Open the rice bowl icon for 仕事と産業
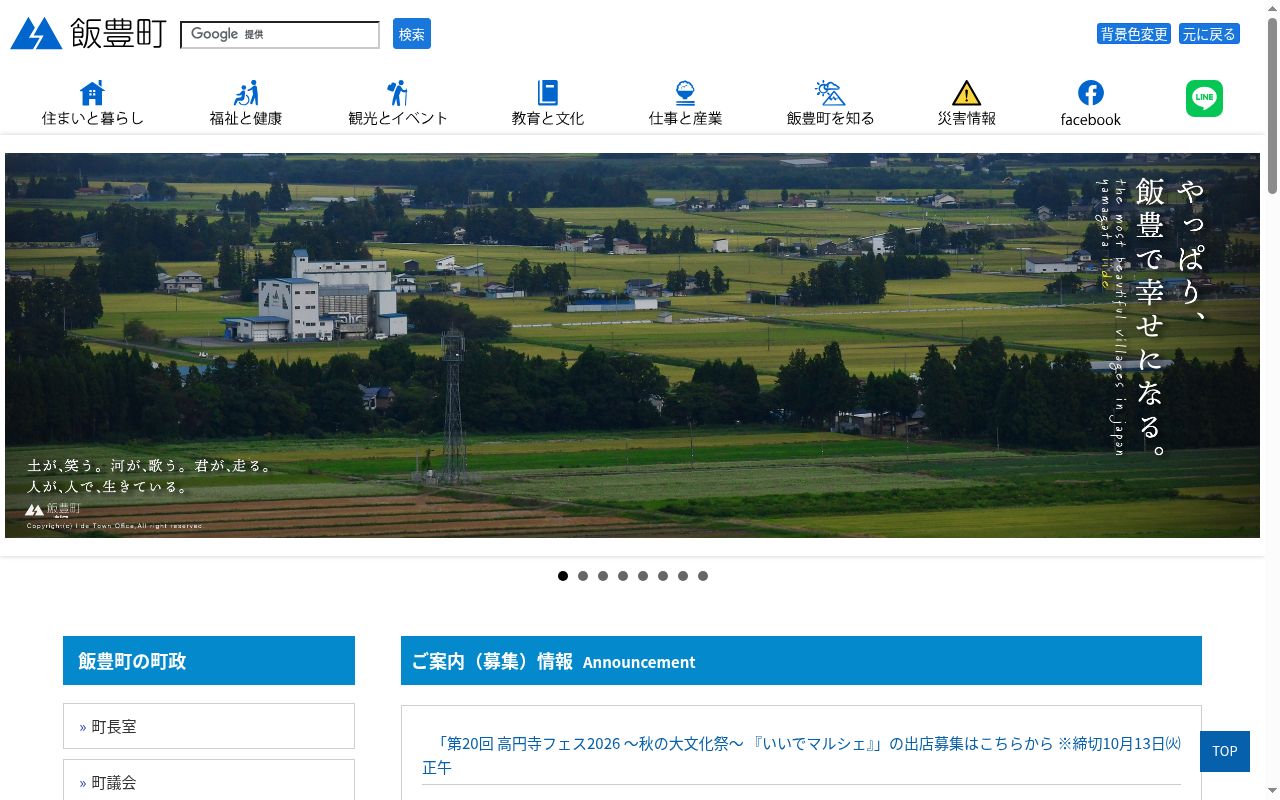This screenshot has width=1280, height=800. click(x=685, y=93)
